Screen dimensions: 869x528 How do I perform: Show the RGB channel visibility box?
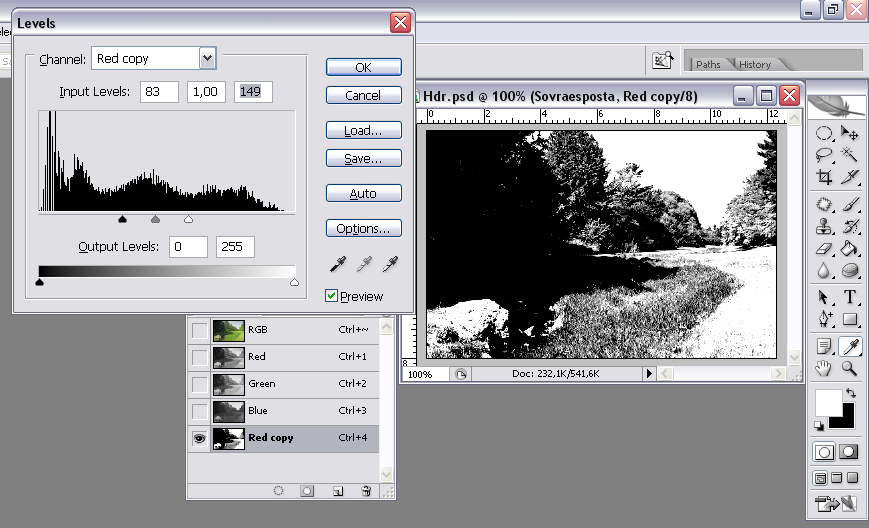pos(199,329)
